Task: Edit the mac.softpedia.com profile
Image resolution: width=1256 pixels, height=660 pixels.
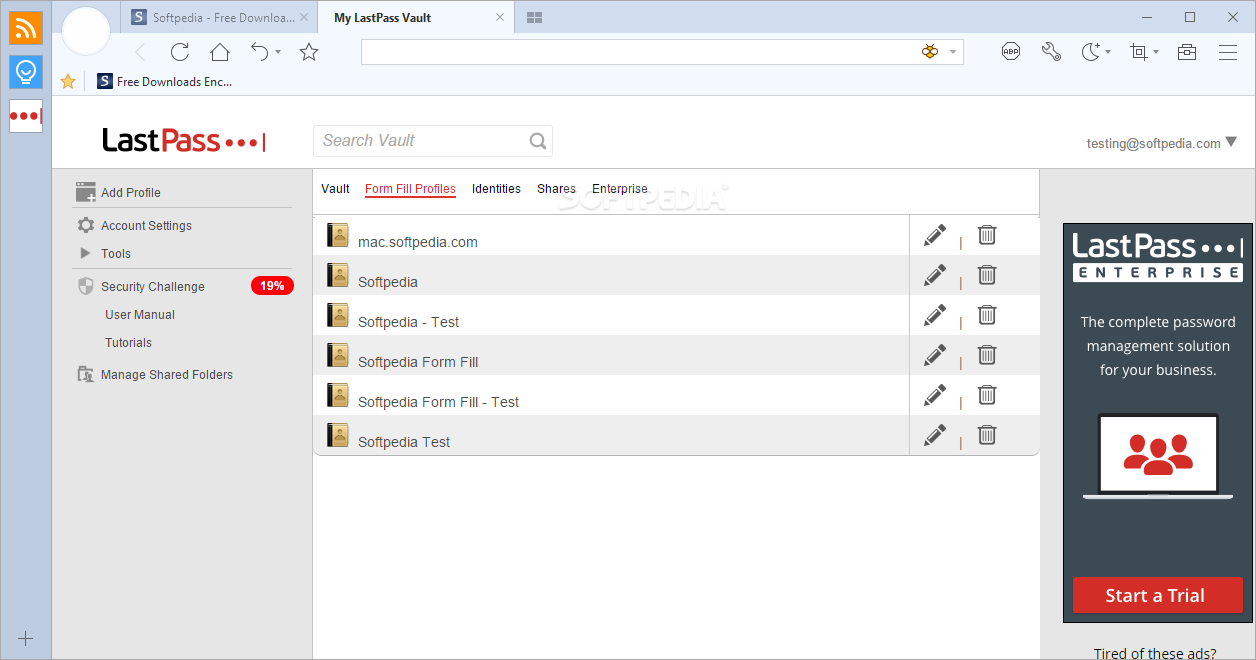Action: coord(935,235)
